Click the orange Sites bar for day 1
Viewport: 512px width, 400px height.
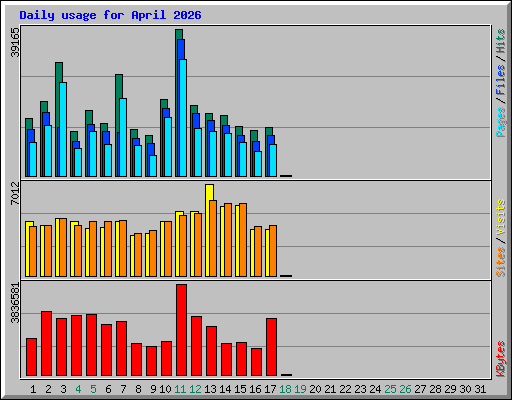coord(33,251)
